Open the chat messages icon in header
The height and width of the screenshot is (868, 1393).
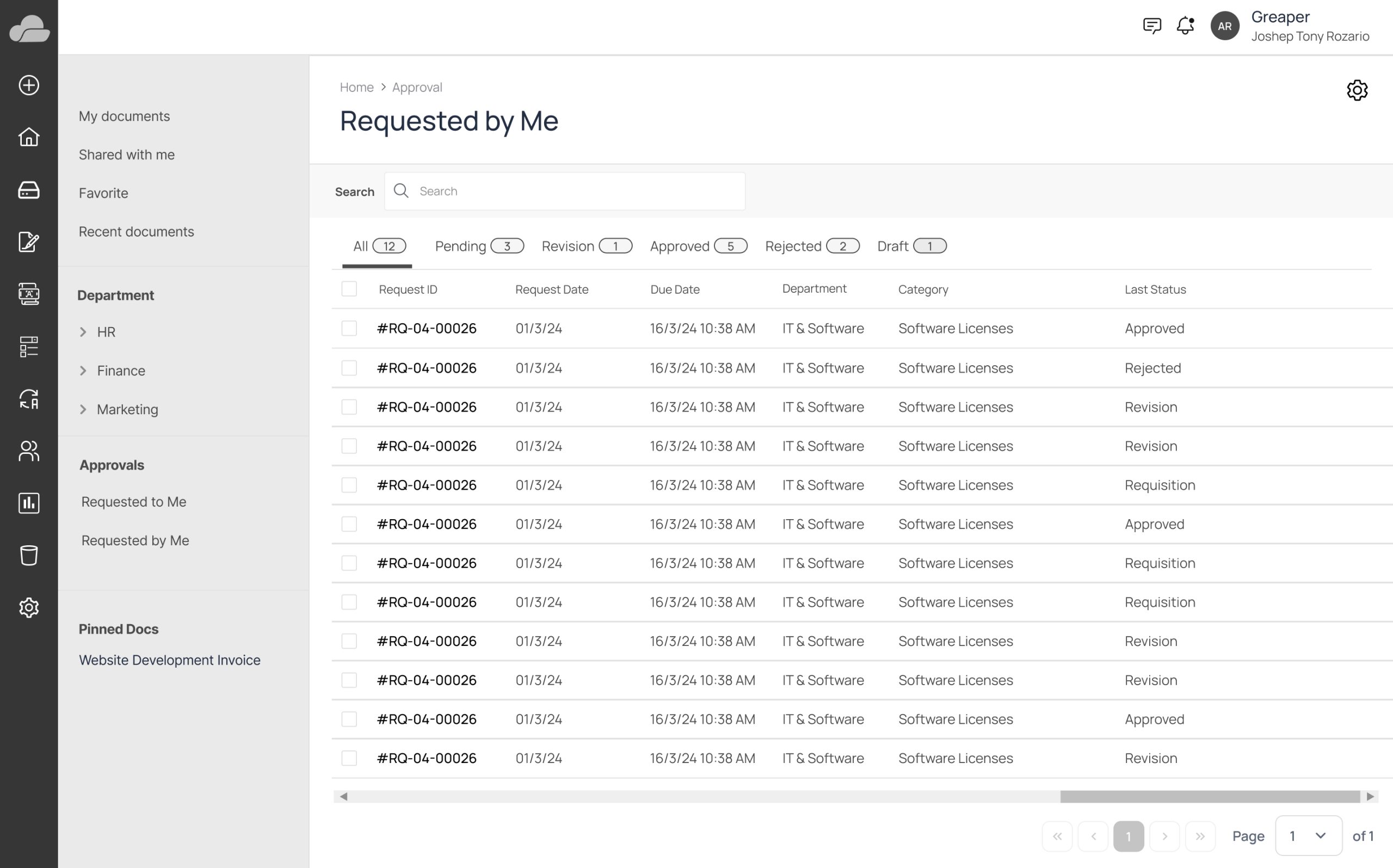1152,26
